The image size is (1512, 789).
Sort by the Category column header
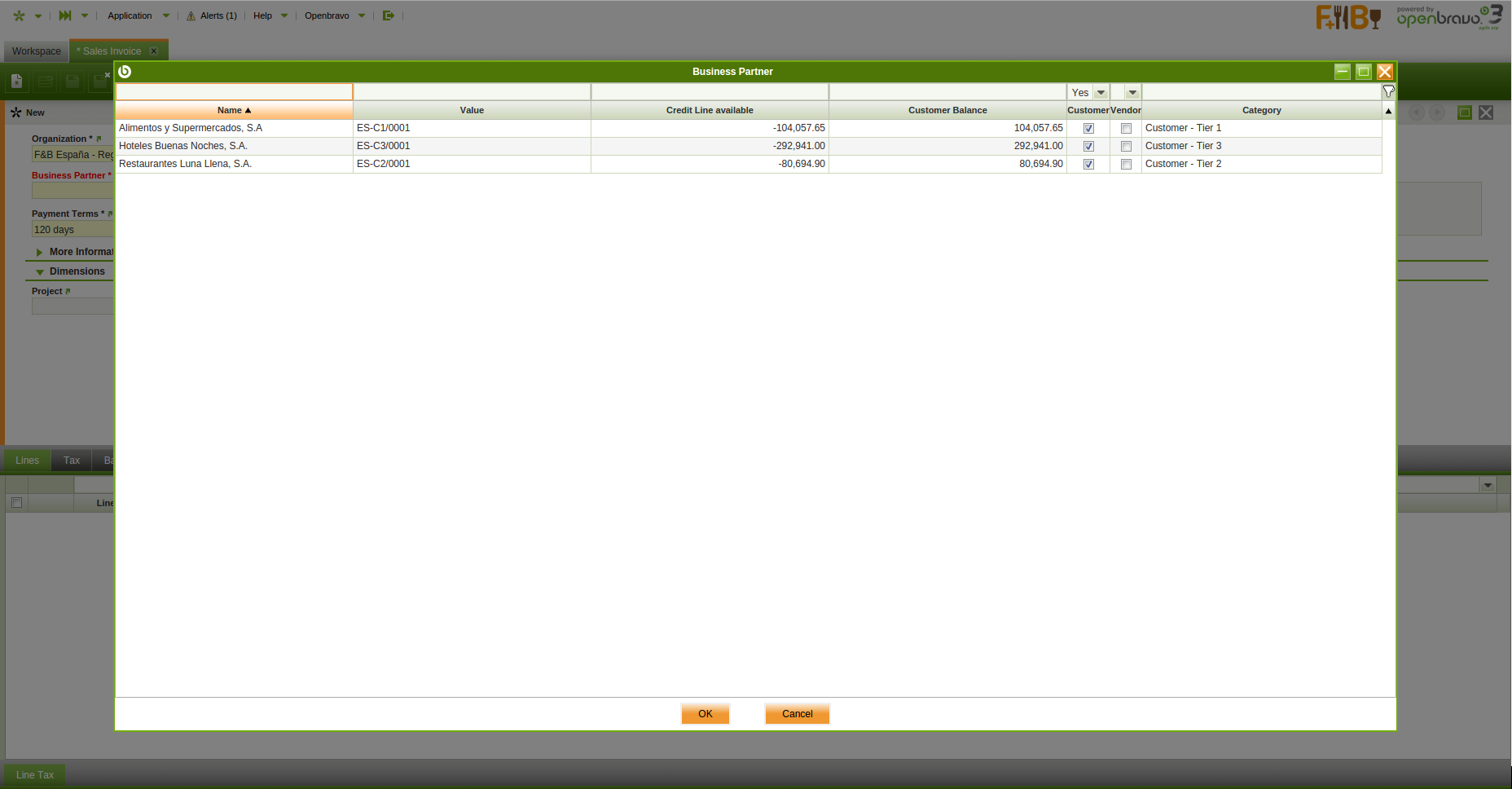[1262, 110]
